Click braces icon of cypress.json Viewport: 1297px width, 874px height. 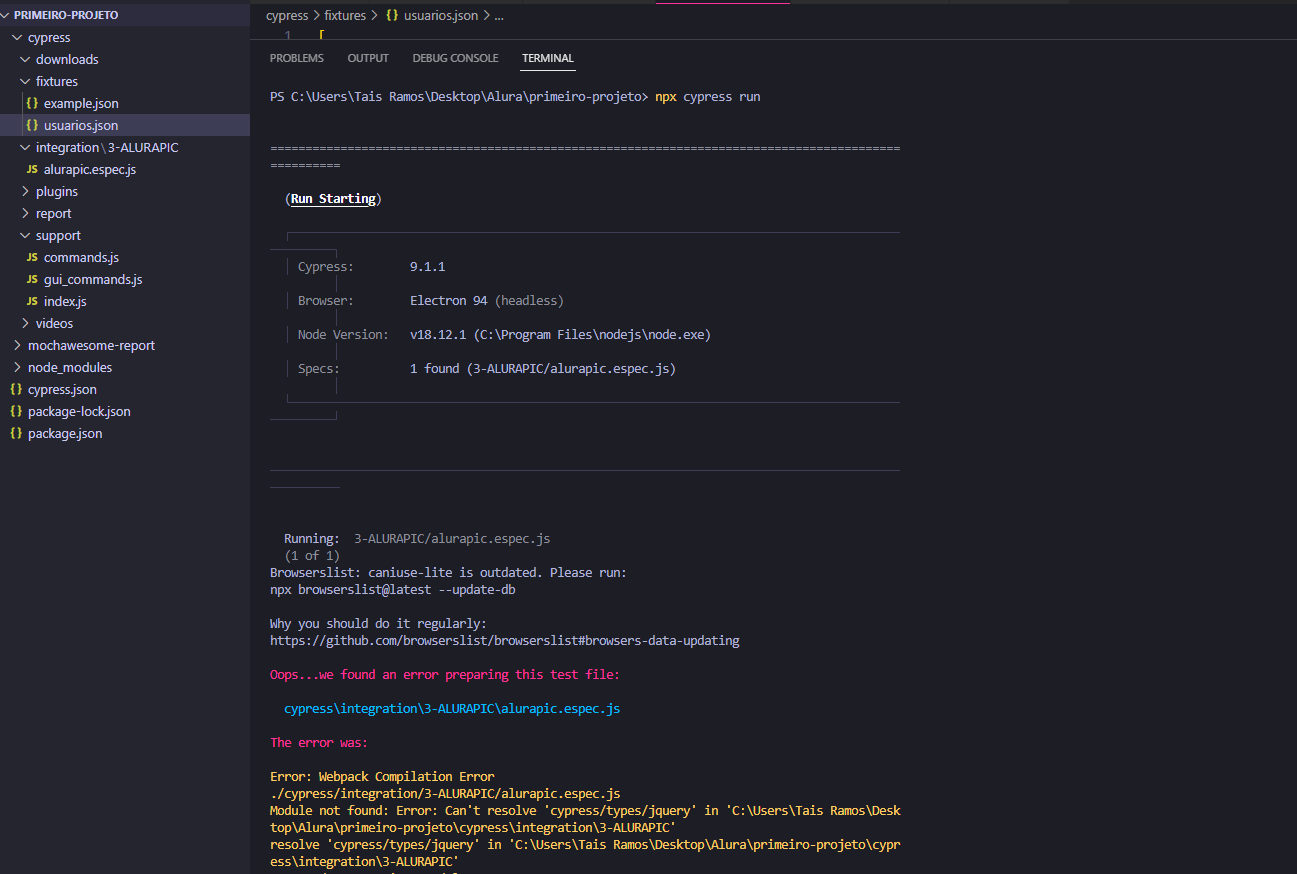16,390
